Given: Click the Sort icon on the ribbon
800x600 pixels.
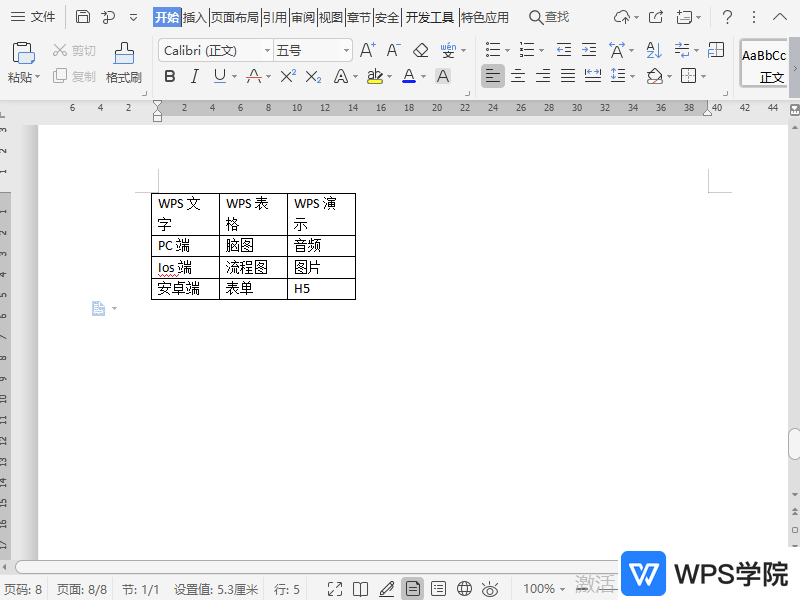Looking at the screenshot, I should [653, 50].
